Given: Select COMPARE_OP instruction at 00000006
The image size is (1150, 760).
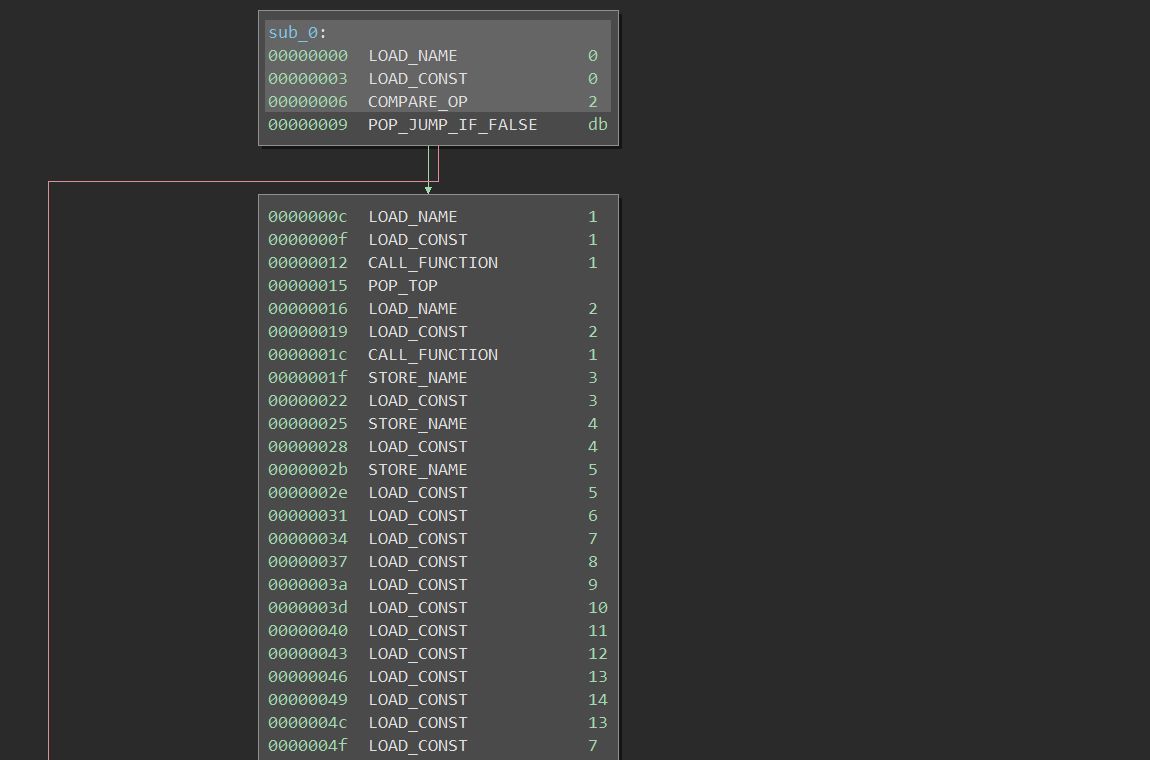Looking at the screenshot, I should coord(417,101).
